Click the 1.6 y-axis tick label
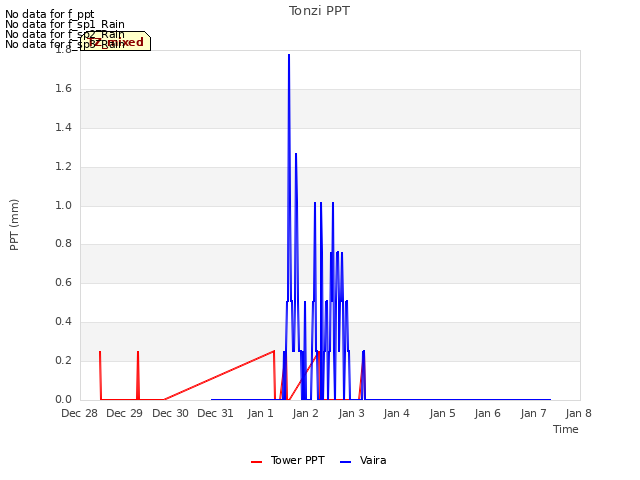640x480 pixels. [x=63, y=89]
